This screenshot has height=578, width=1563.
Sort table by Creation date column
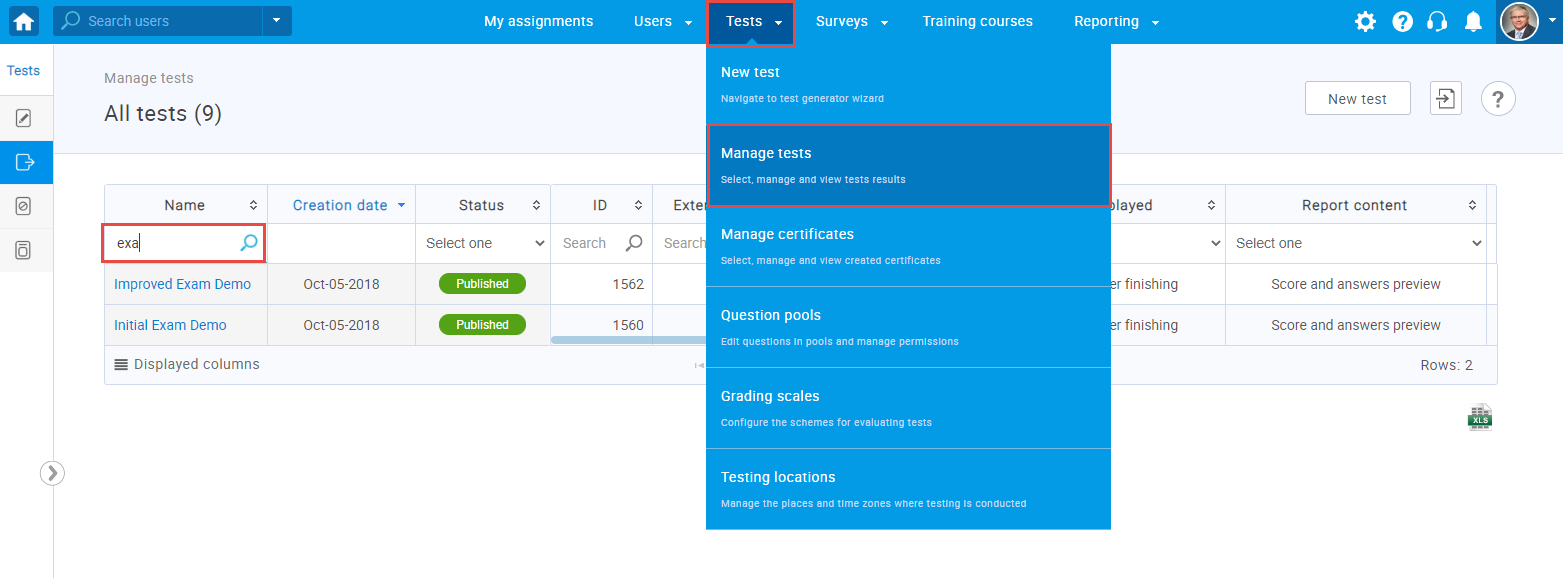tap(341, 205)
